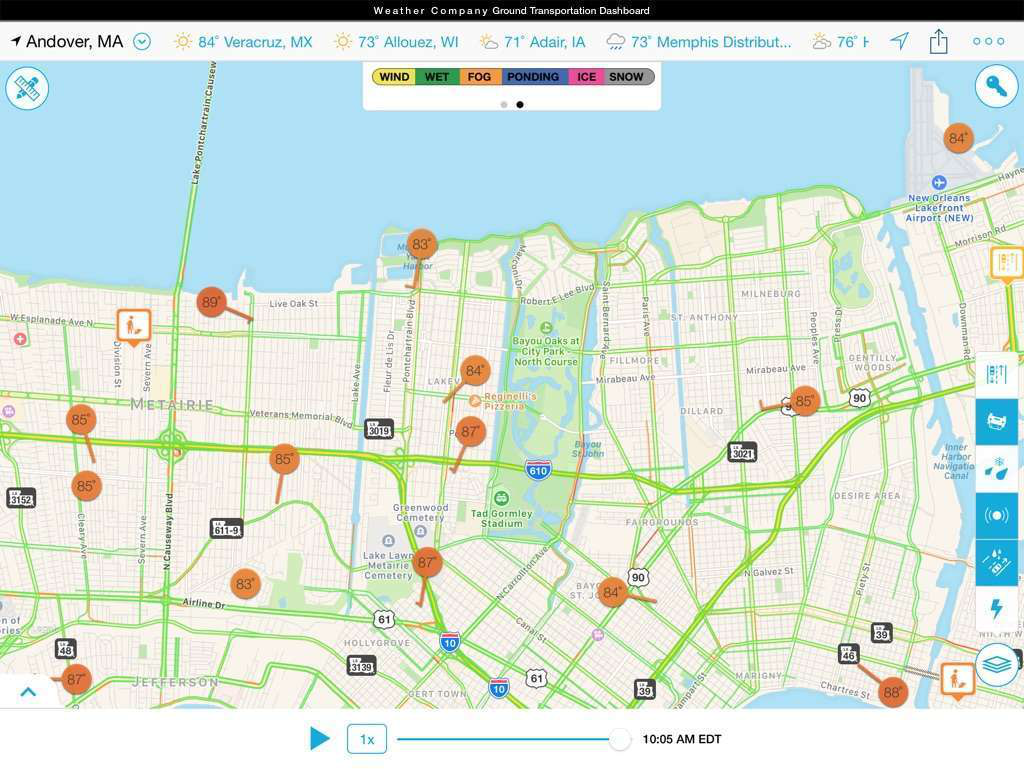
Task: Open the map layers stack button
Action: (996, 664)
